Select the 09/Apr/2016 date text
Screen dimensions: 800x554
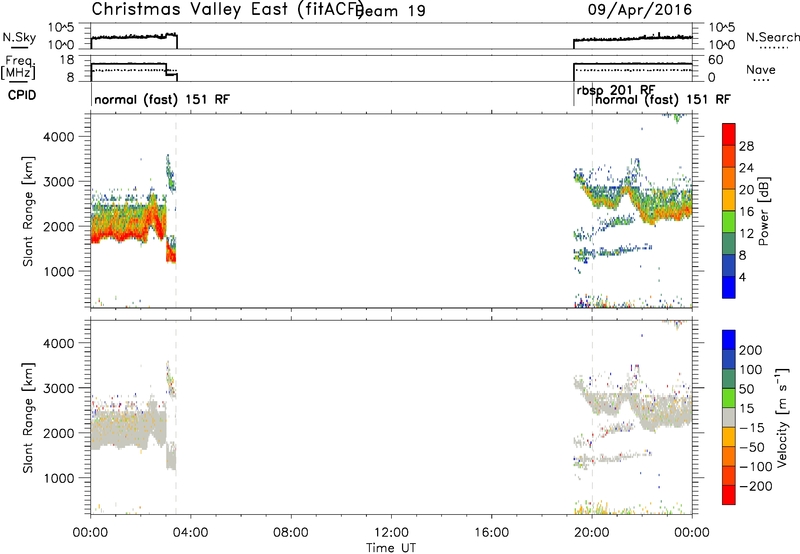(640, 10)
